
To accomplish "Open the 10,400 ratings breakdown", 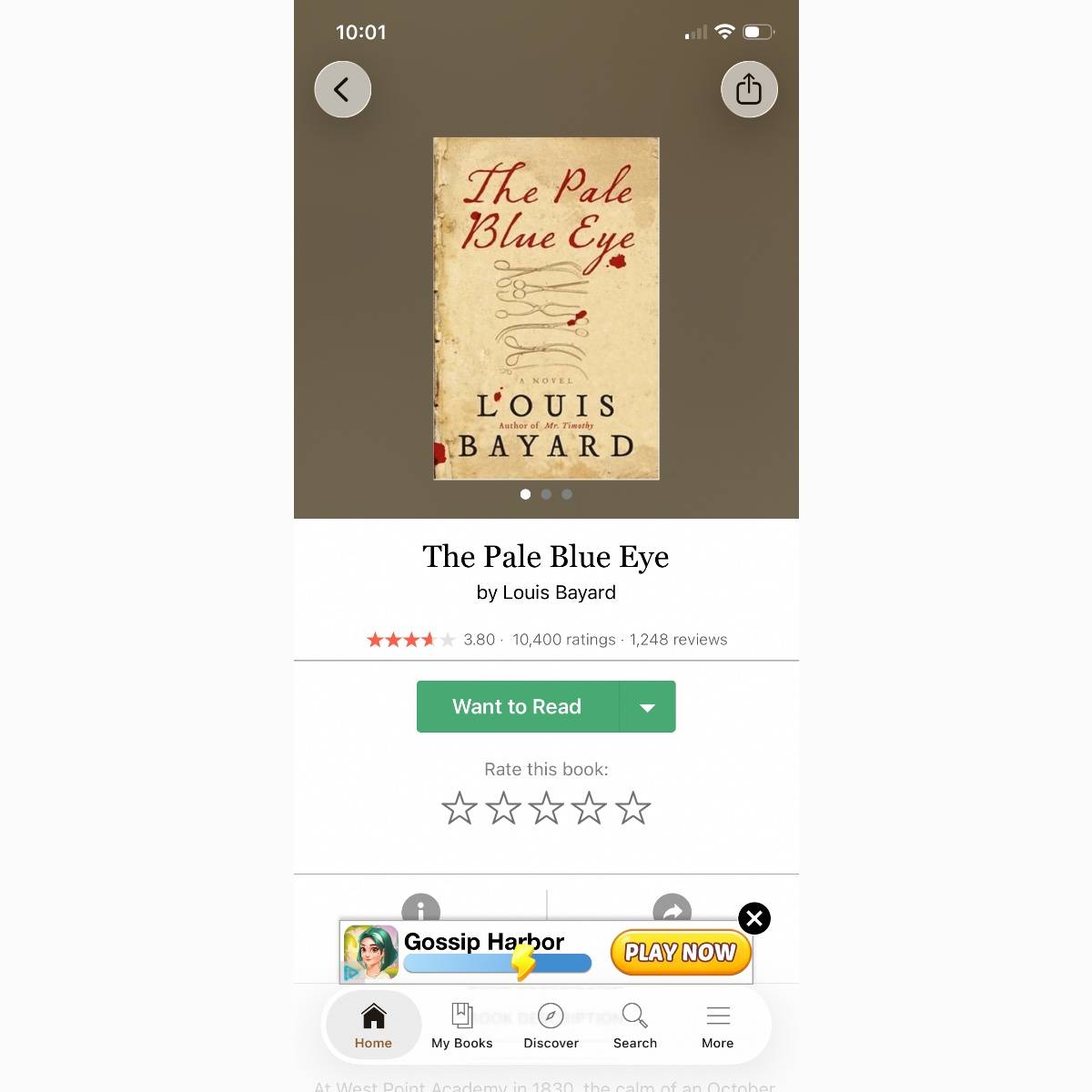I will pos(564,640).
